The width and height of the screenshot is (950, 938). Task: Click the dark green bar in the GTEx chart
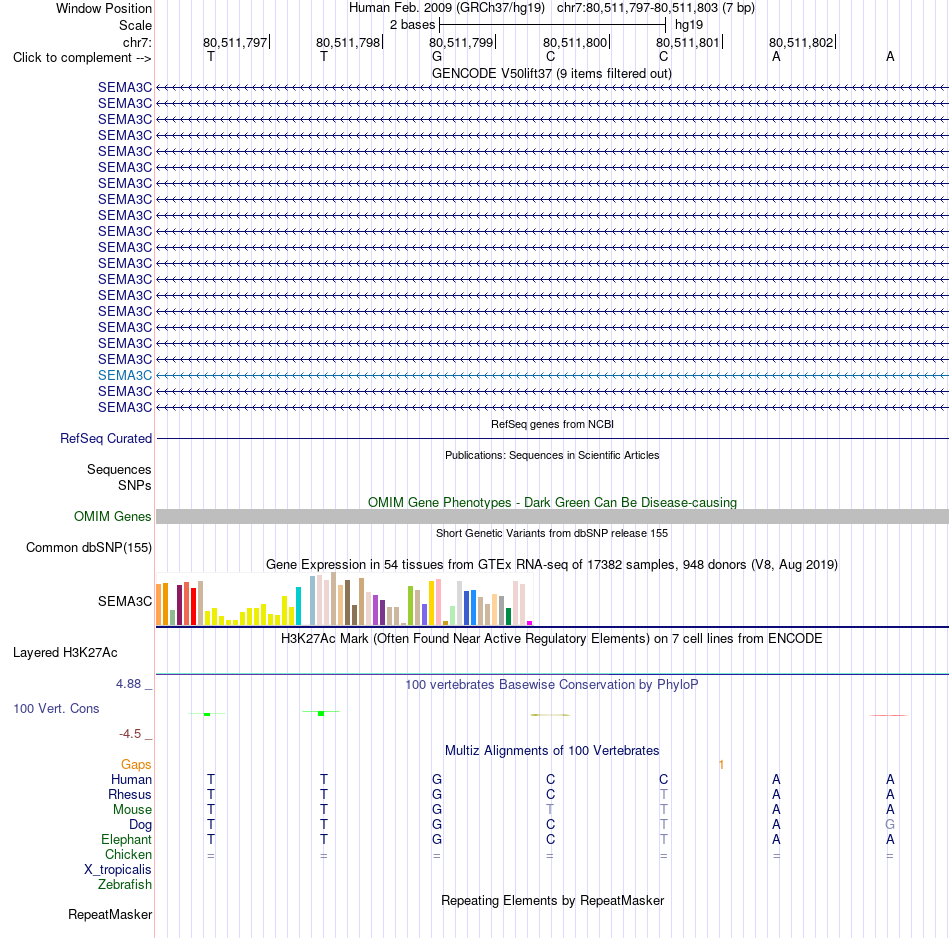tap(508, 616)
